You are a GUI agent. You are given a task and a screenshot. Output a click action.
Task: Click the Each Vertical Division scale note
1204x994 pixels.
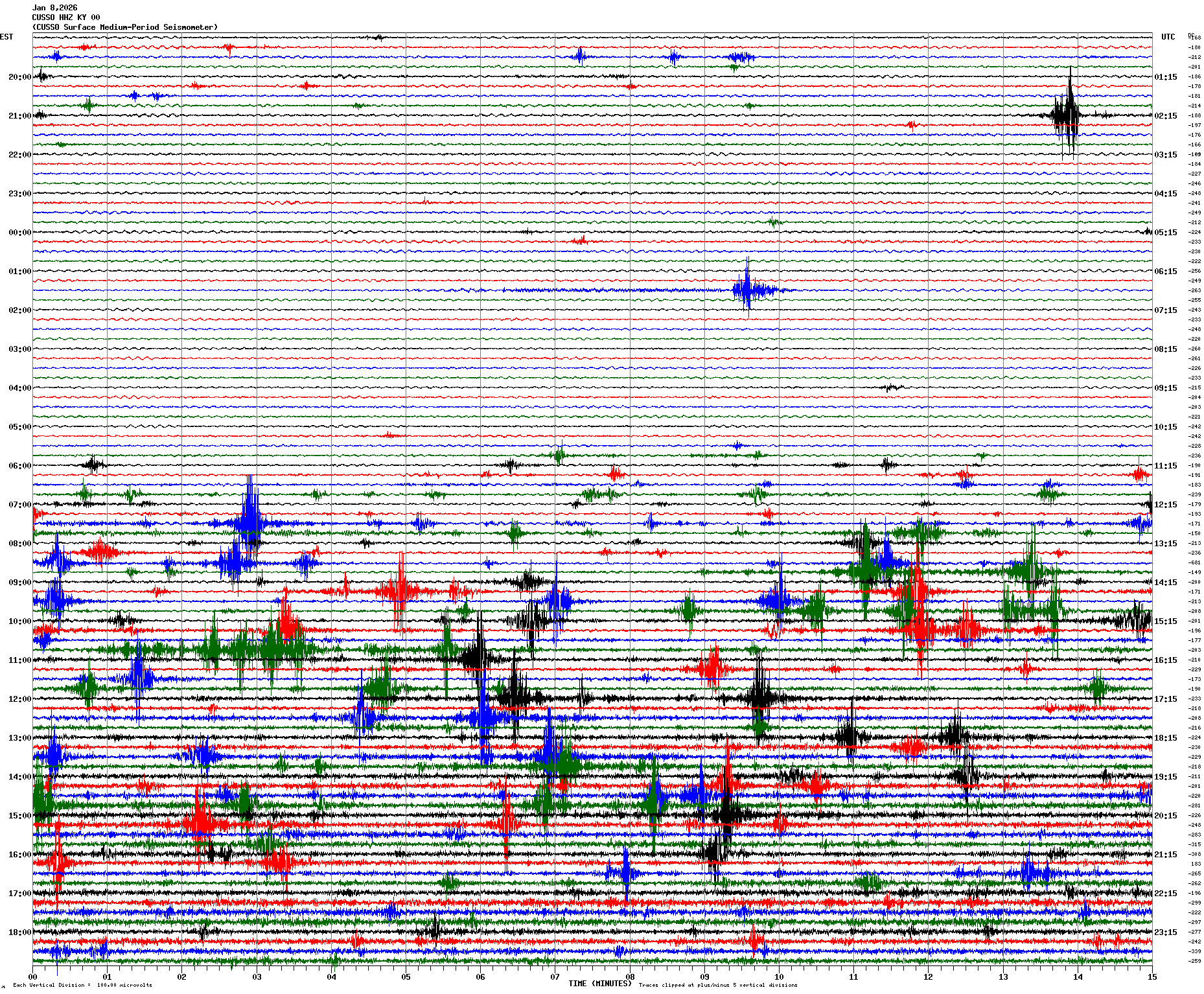click(82, 985)
